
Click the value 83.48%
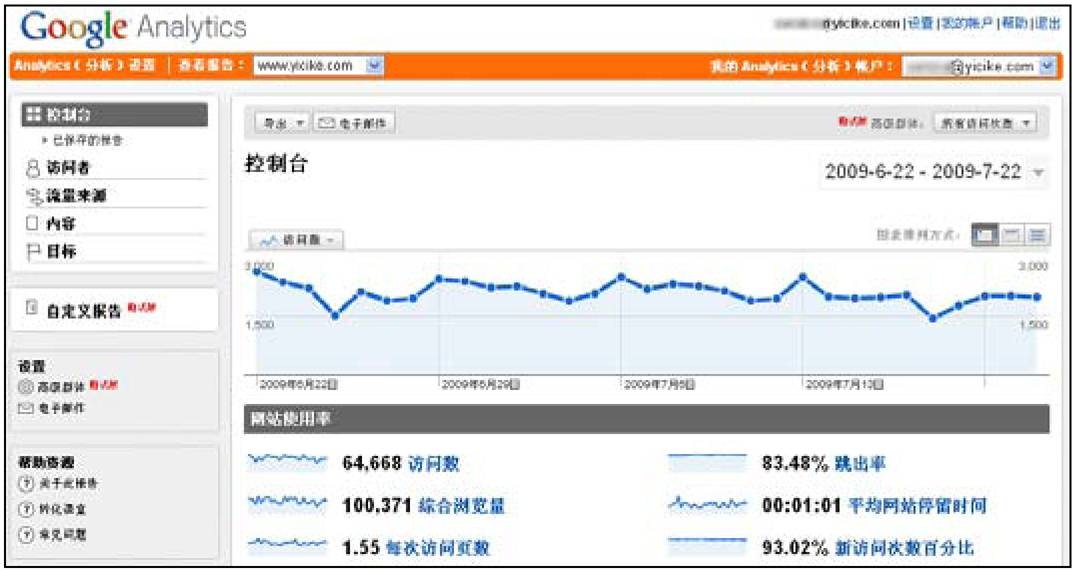pyautogui.click(x=796, y=464)
